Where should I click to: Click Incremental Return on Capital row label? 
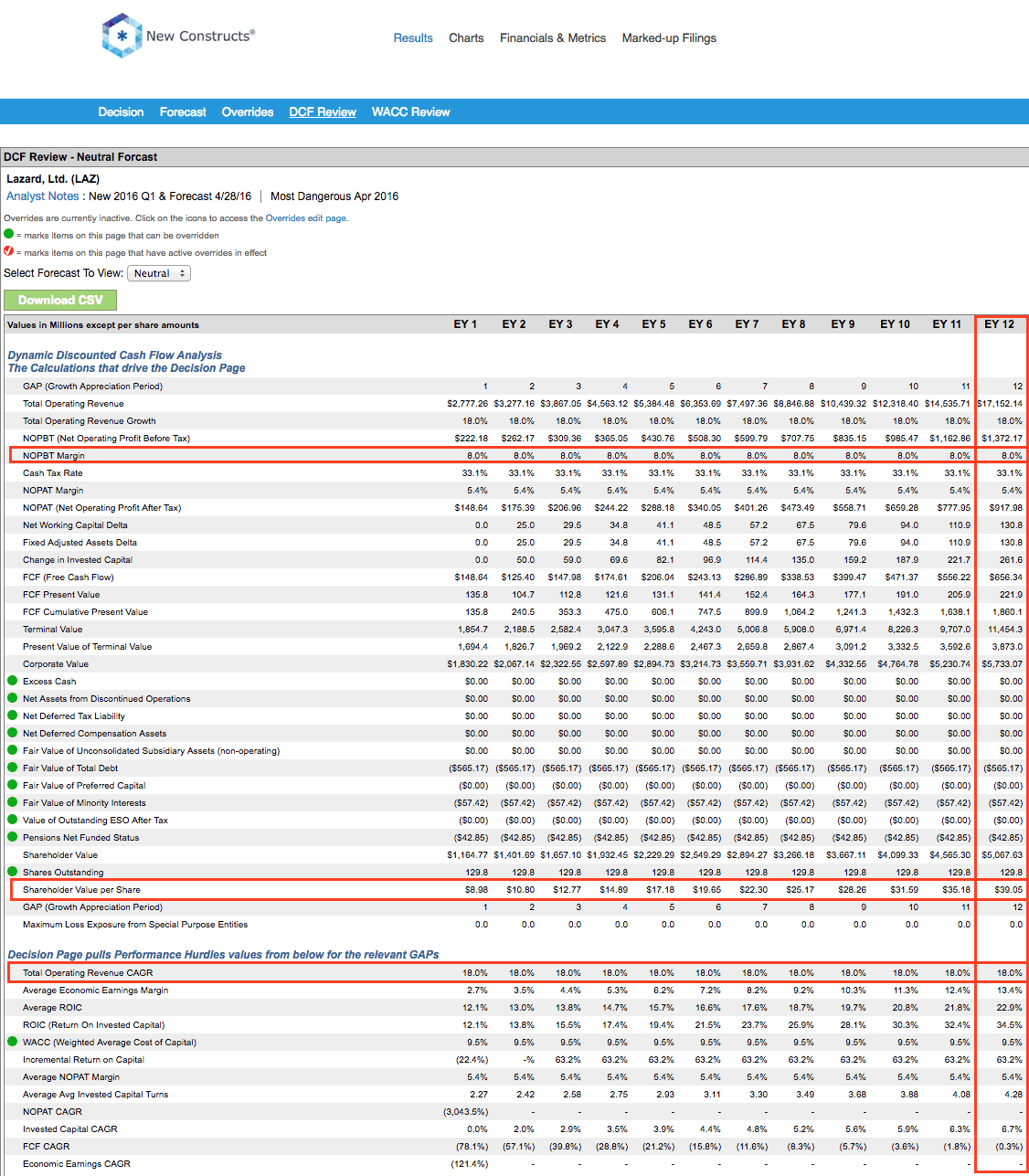pyautogui.click(x=83, y=1059)
